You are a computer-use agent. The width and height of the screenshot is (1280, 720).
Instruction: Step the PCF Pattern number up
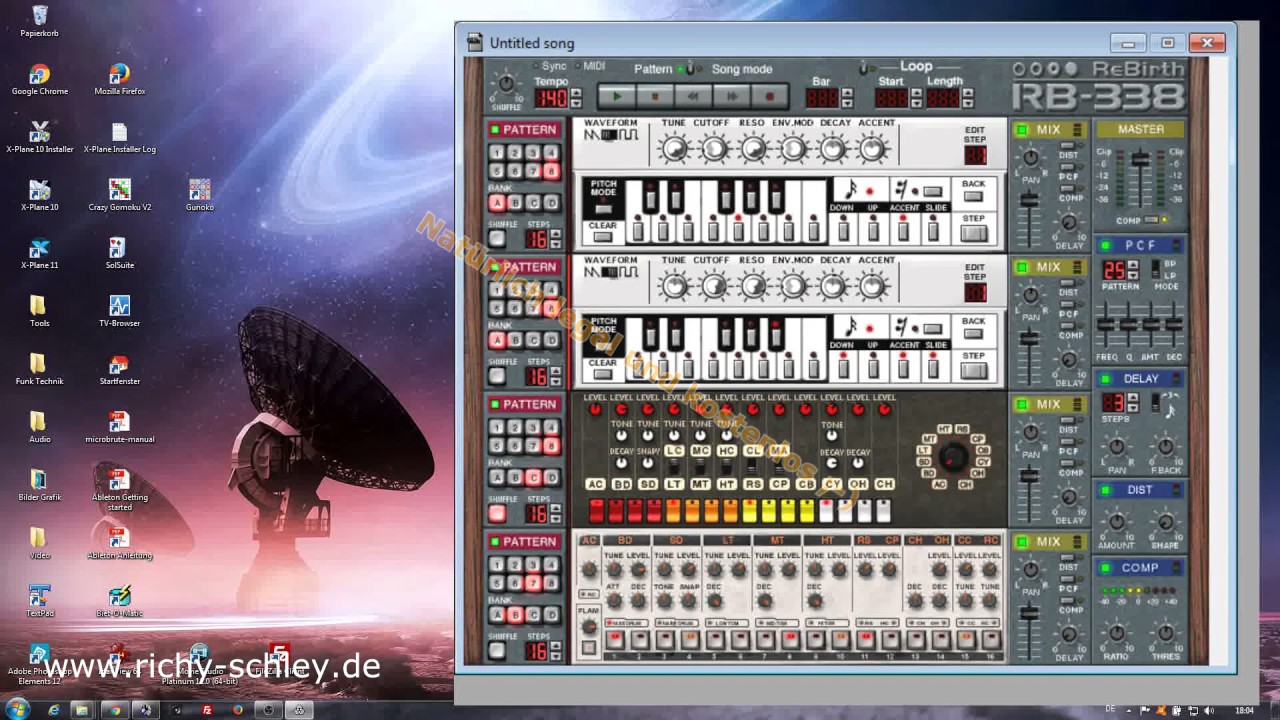coord(1134,265)
